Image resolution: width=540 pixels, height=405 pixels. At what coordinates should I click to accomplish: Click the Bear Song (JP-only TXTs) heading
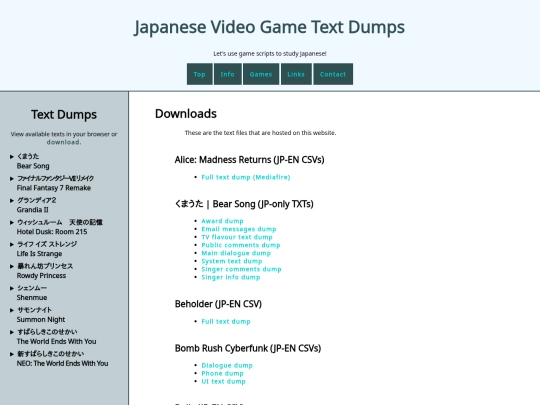click(x=244, y=204)
